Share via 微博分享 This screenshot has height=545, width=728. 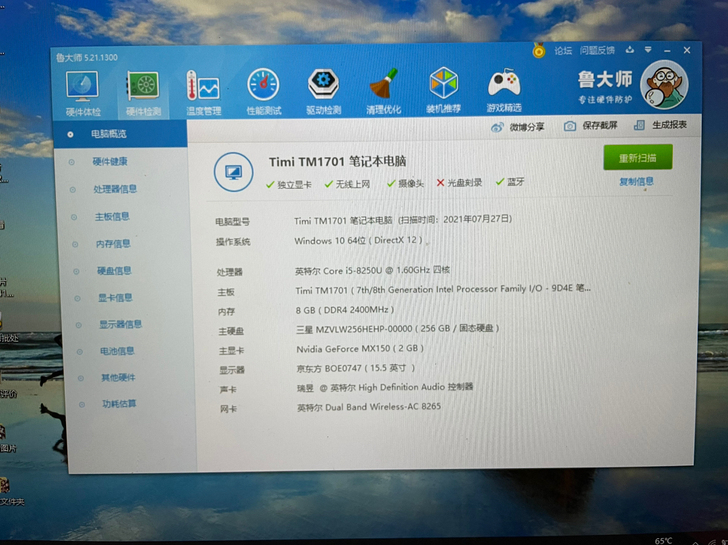click(x=518, y=127)
